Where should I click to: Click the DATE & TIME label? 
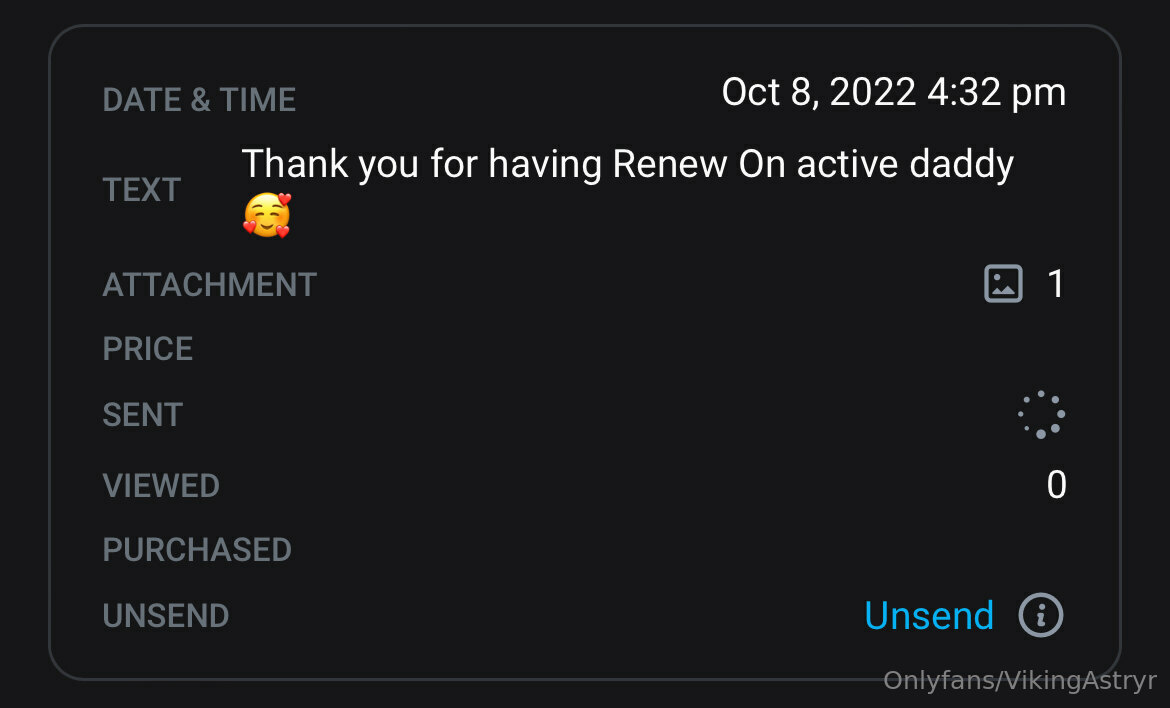point(199,100)
